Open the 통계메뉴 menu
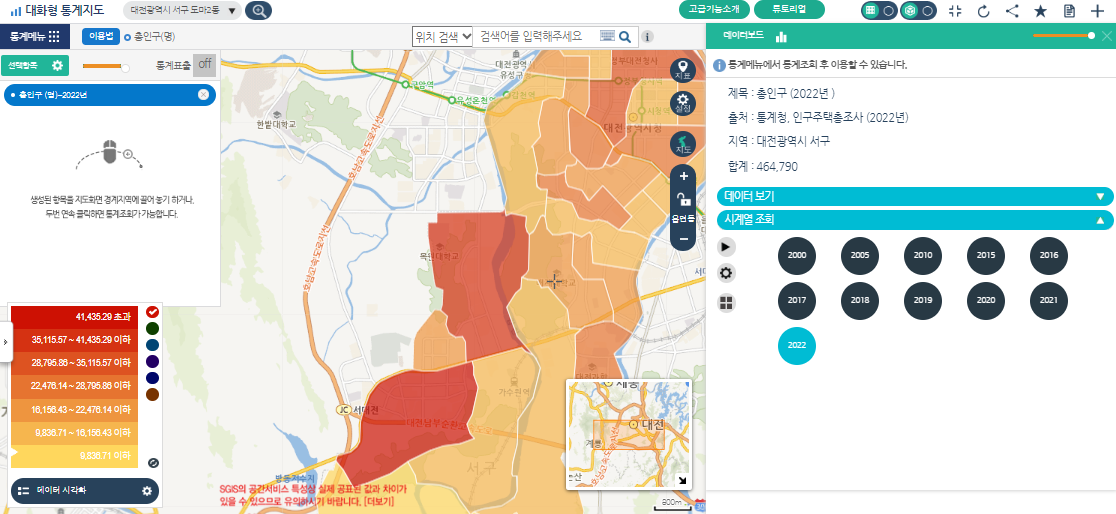The width and height of the screenshot is (1116, 514). point(35,36)
